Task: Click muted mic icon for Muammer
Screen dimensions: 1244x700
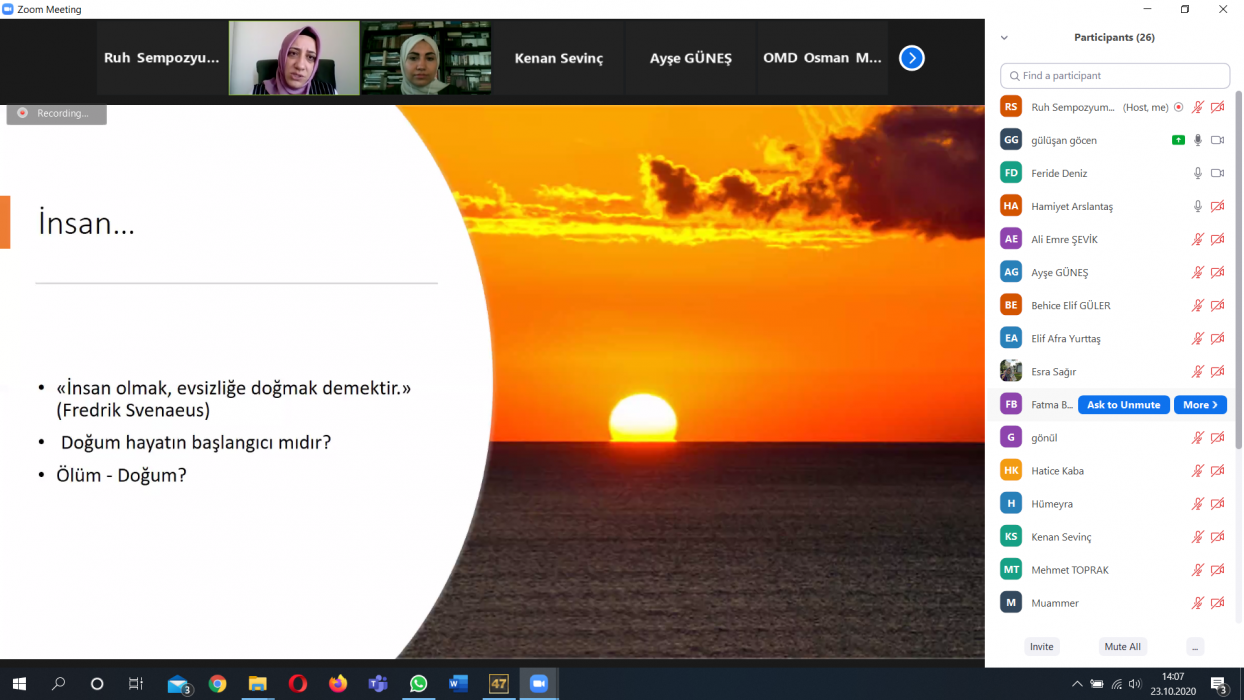Action: 1197,602
